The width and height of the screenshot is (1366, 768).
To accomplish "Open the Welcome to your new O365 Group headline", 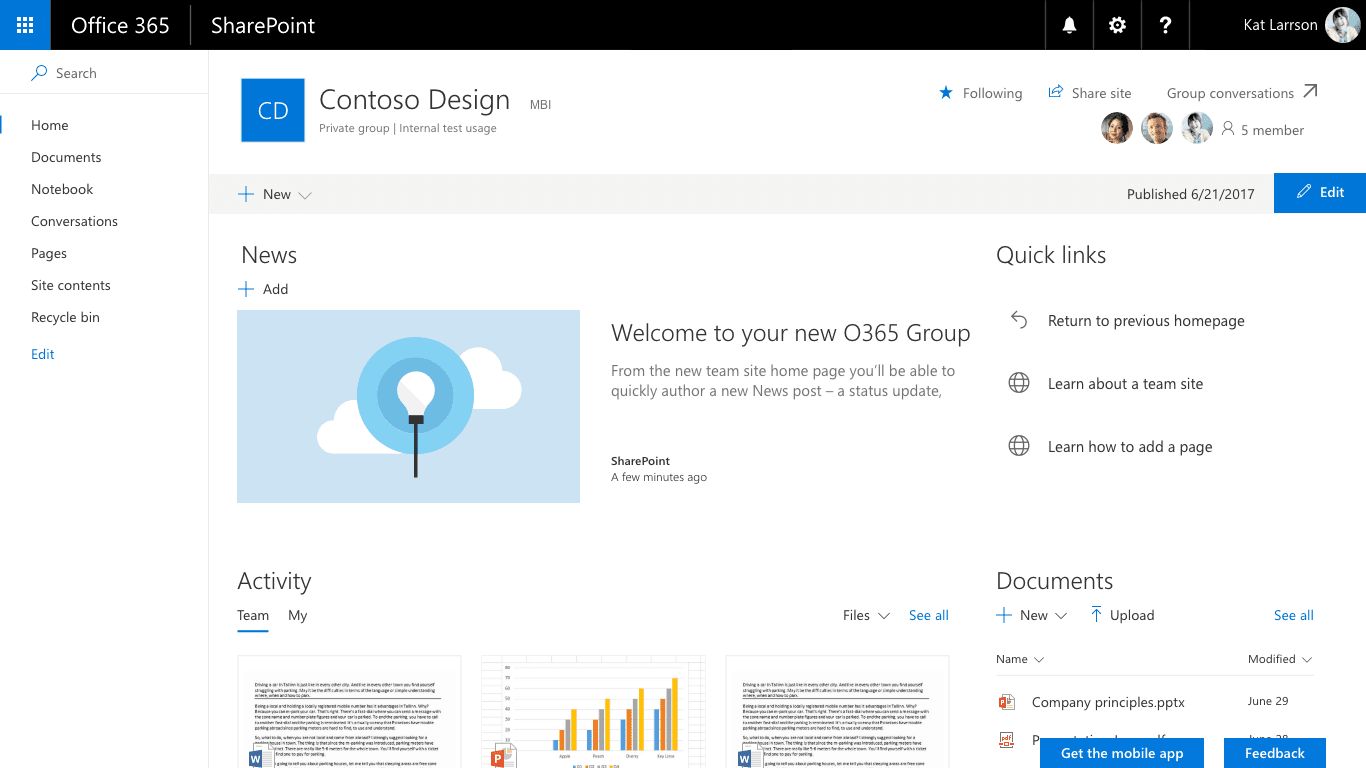I will click(x=791, y=333).
